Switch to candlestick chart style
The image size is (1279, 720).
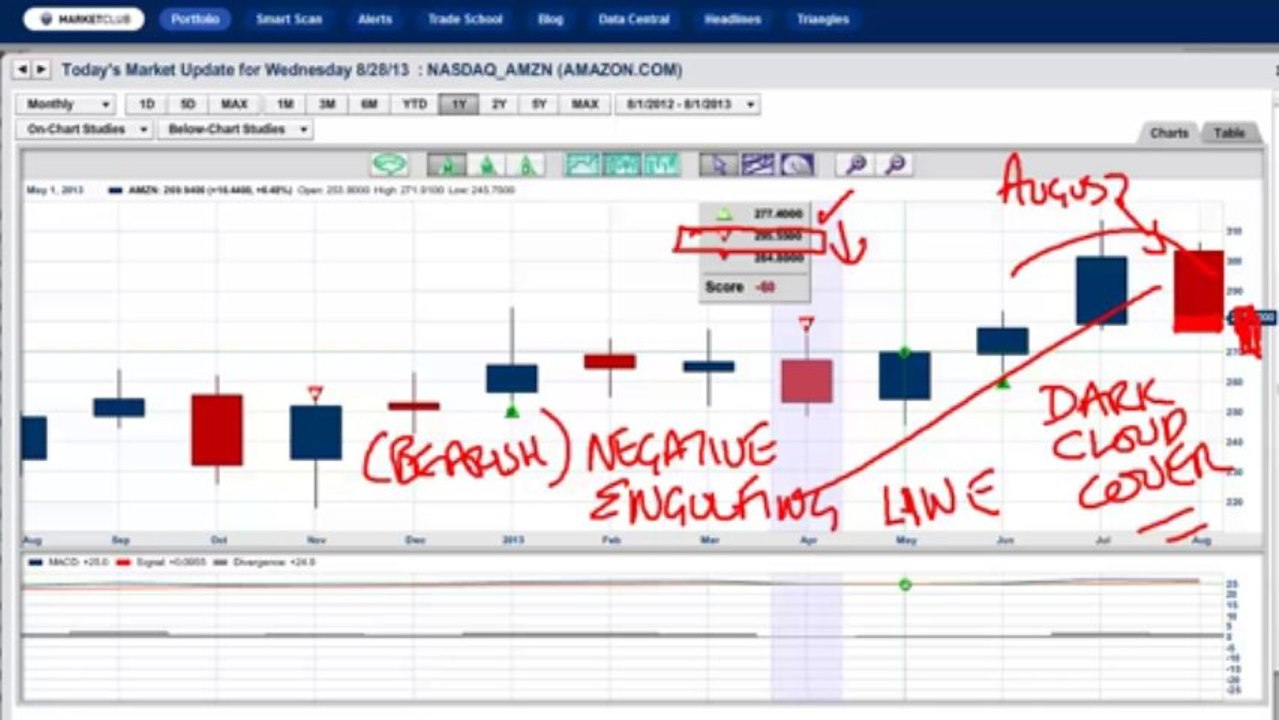[622, 165]
